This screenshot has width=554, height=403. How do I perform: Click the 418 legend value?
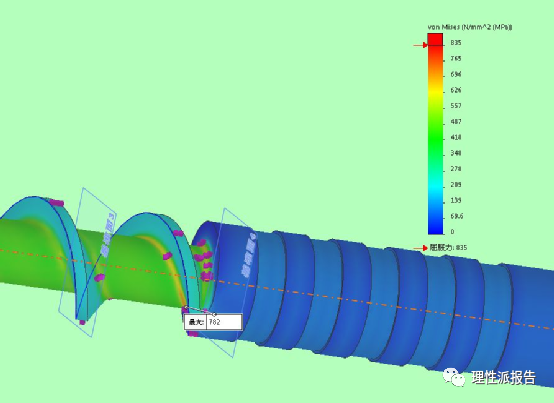[456, 137]
